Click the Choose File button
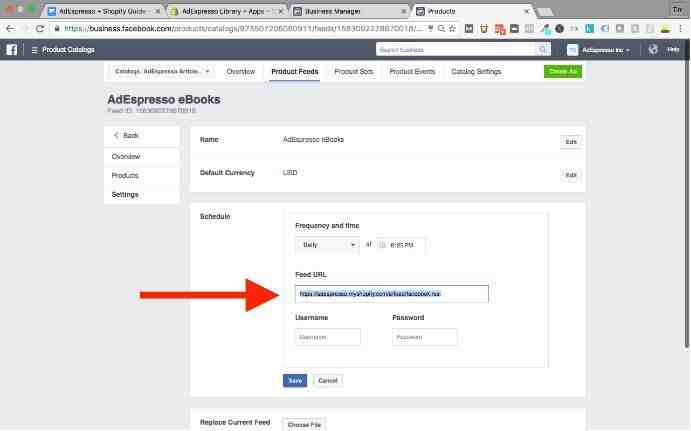 (x=304, y=424)
